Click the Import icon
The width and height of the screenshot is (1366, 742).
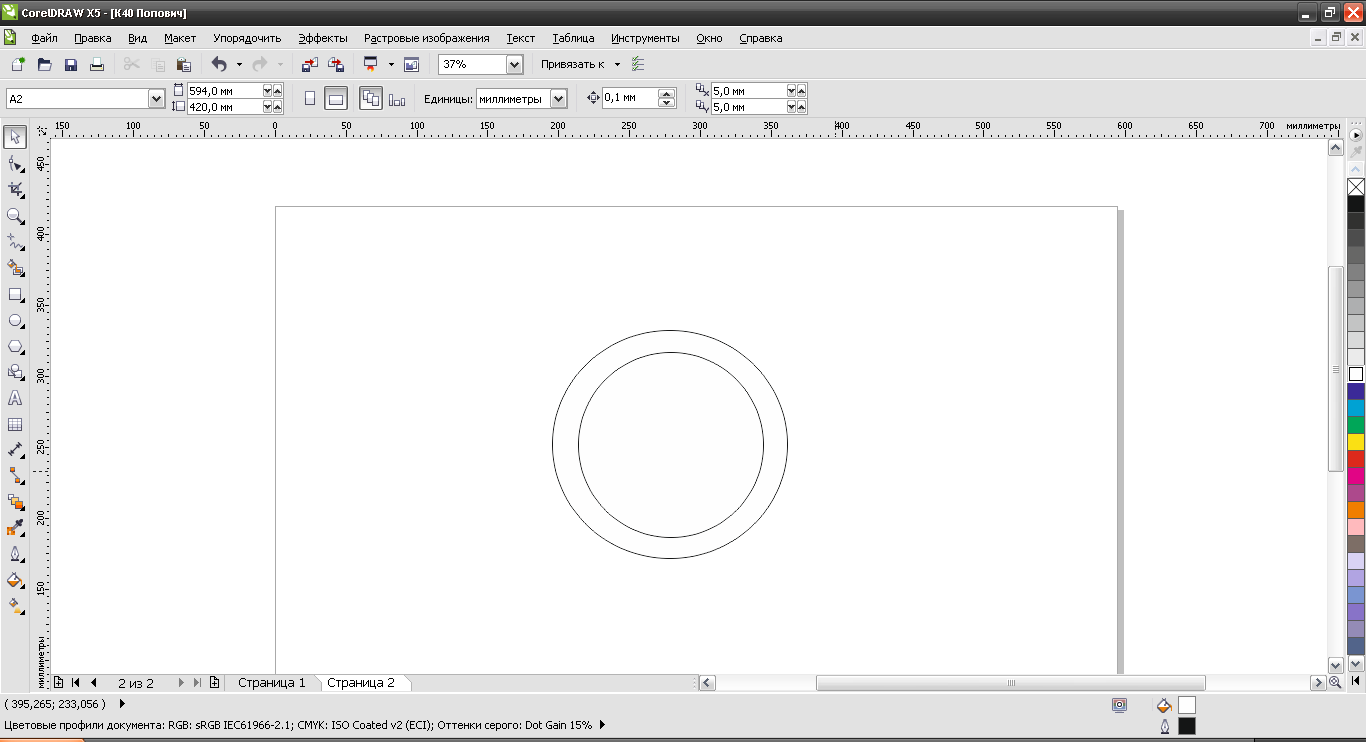309,64
